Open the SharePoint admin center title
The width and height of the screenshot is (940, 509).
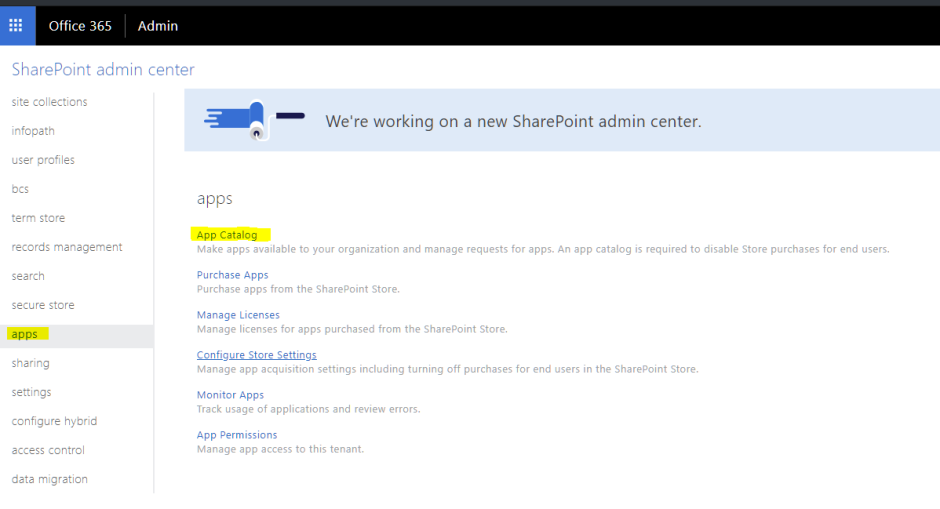(x=103, y=70)
